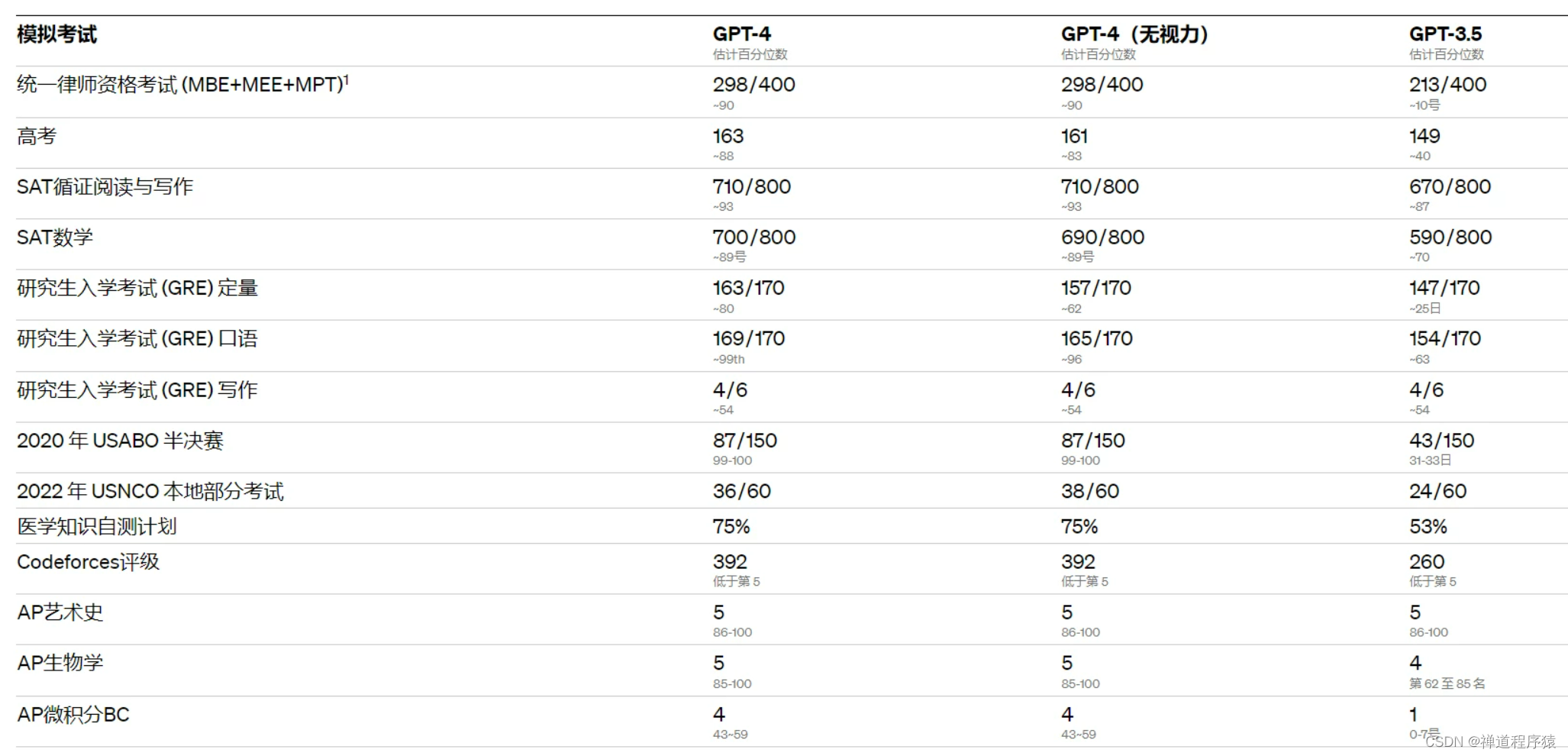This screenshot has height=756, width=1568.
Task: Click the 统一律师资格考试 (MBE+MEE+MPT) row label
Action: 179,85
